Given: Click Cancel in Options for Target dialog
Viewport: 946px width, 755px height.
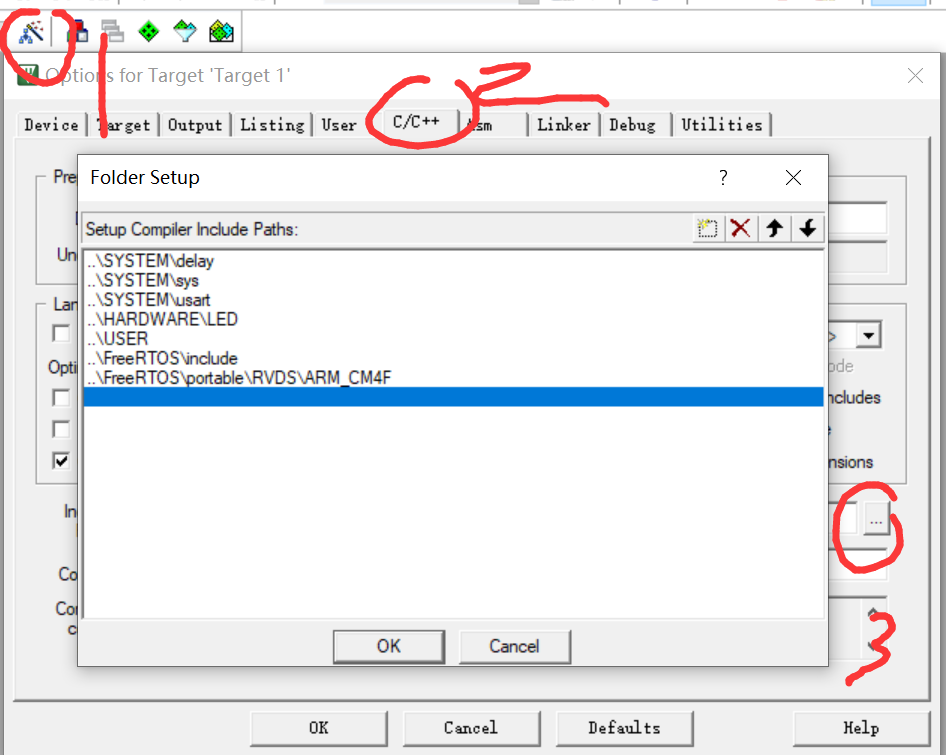Looking at the screenshot, I should (x=471, y=728).
